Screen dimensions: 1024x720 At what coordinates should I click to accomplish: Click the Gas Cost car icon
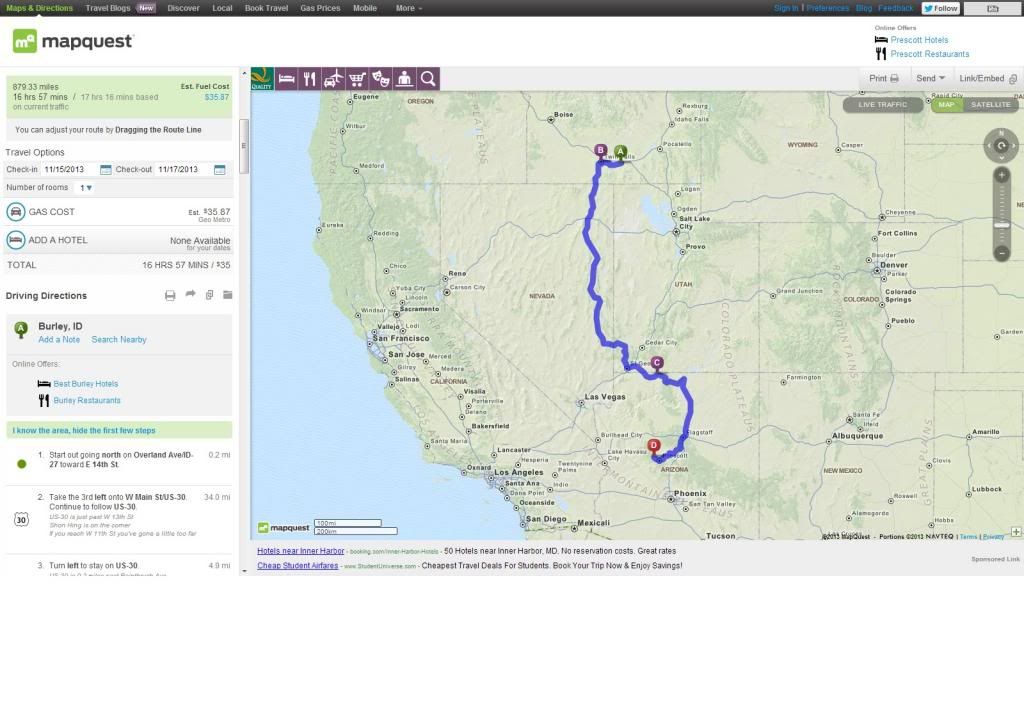pyautogui.click(x=16, y=212)
